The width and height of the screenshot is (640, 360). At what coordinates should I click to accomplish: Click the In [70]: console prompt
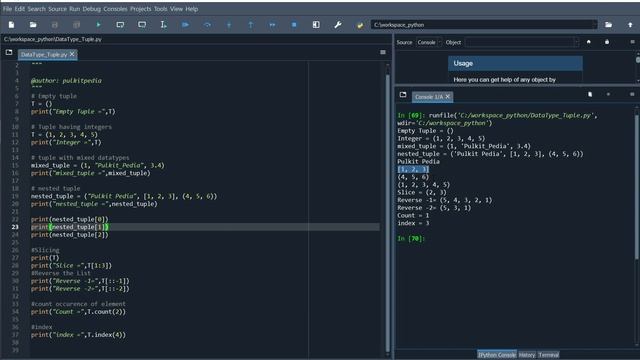[411, 238]
